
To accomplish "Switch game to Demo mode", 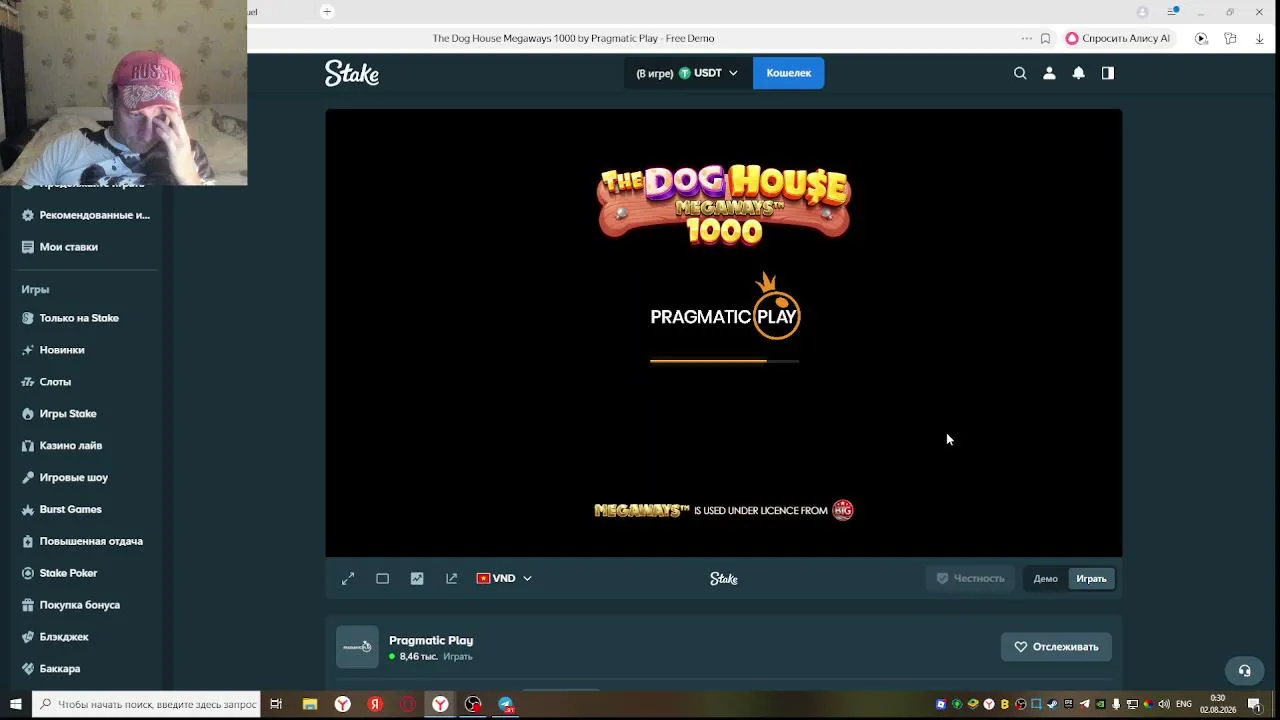I will [1045, 579].
